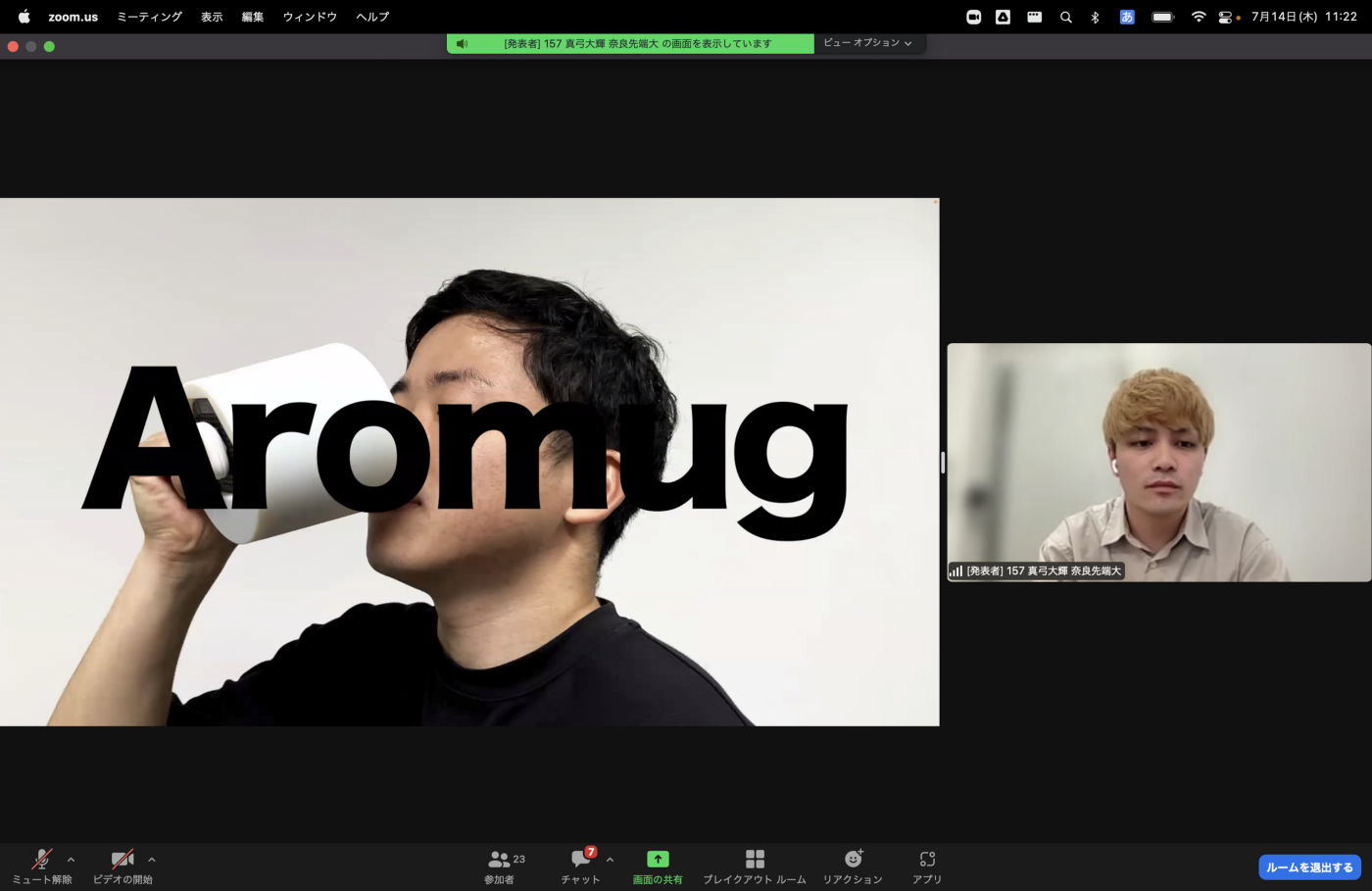Open the リアクション reactions panel
The height and width of the screenshot is (891, 1372).
(x=851, y=860)
